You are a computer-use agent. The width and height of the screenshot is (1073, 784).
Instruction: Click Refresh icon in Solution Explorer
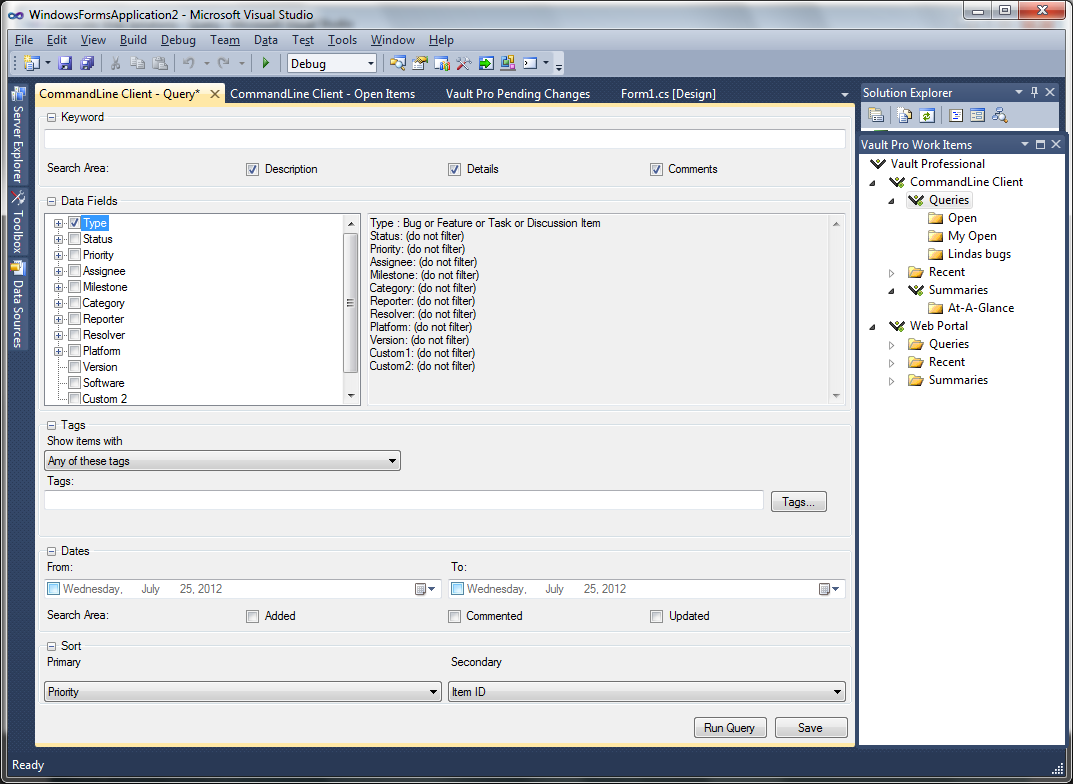[927, 116]
